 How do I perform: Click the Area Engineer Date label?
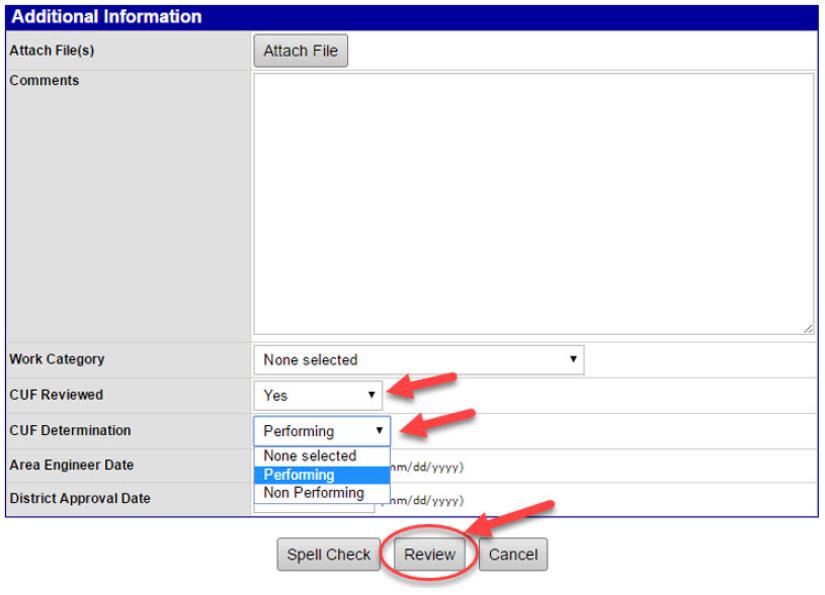71,465
